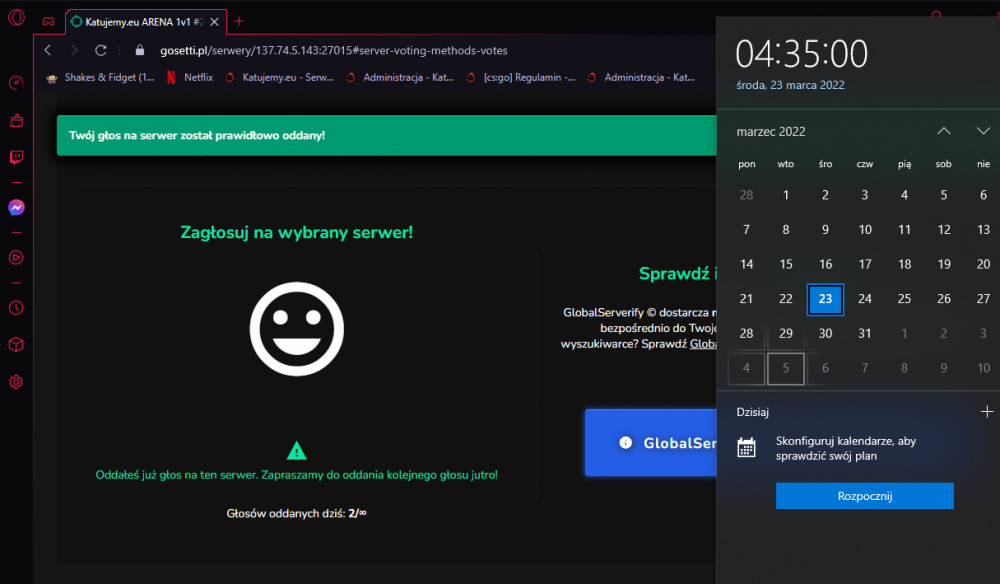
Task: Click the green success message banner
Action: [386, 135]
